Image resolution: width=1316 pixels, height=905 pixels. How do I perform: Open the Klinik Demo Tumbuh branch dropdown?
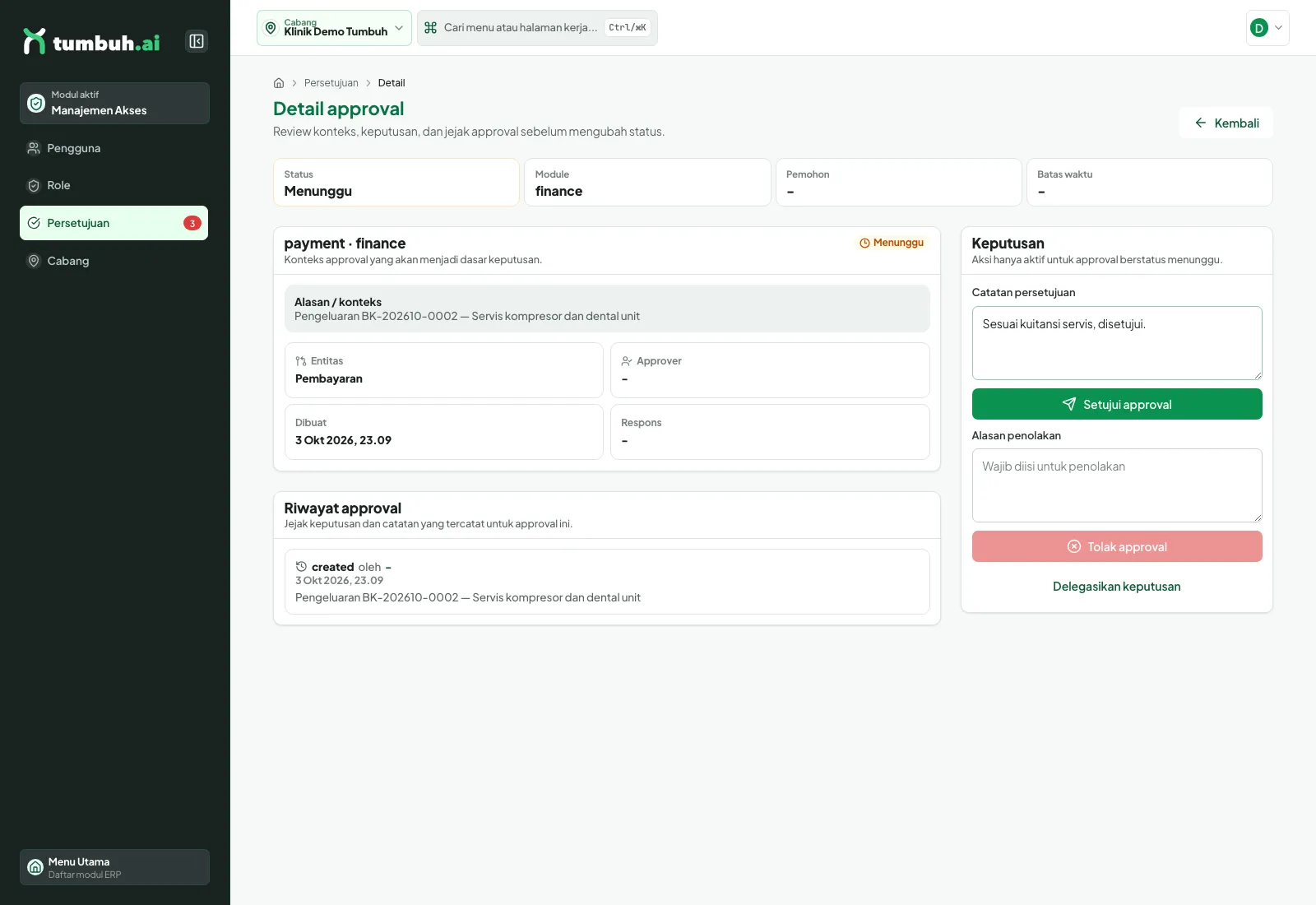[334, 28]
